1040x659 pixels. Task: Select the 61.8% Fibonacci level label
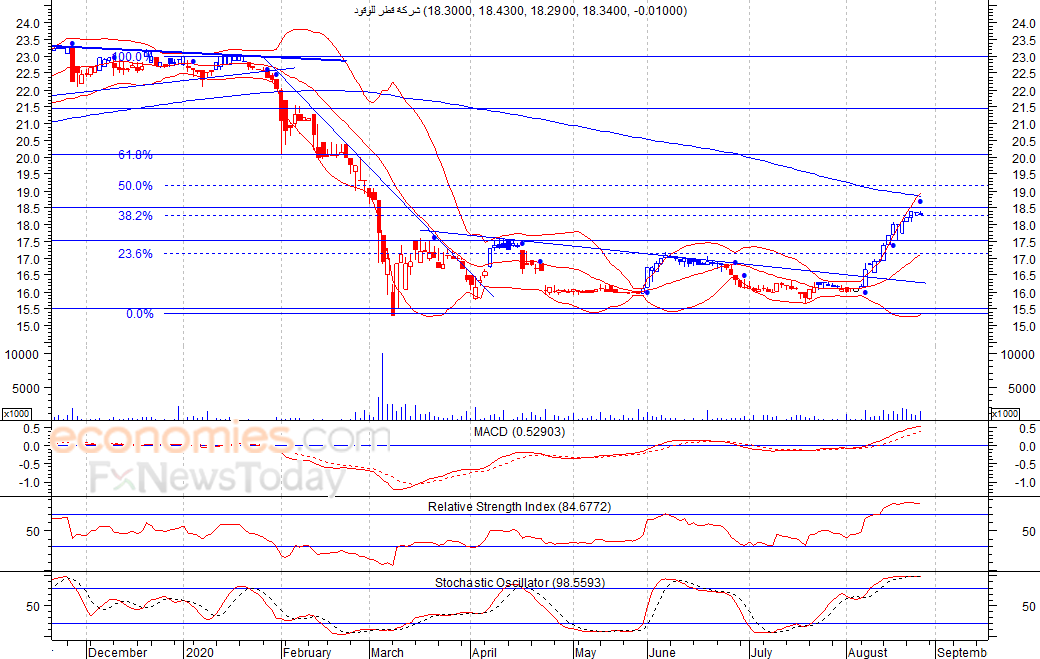pyautogui.click(x=135, y=154)
